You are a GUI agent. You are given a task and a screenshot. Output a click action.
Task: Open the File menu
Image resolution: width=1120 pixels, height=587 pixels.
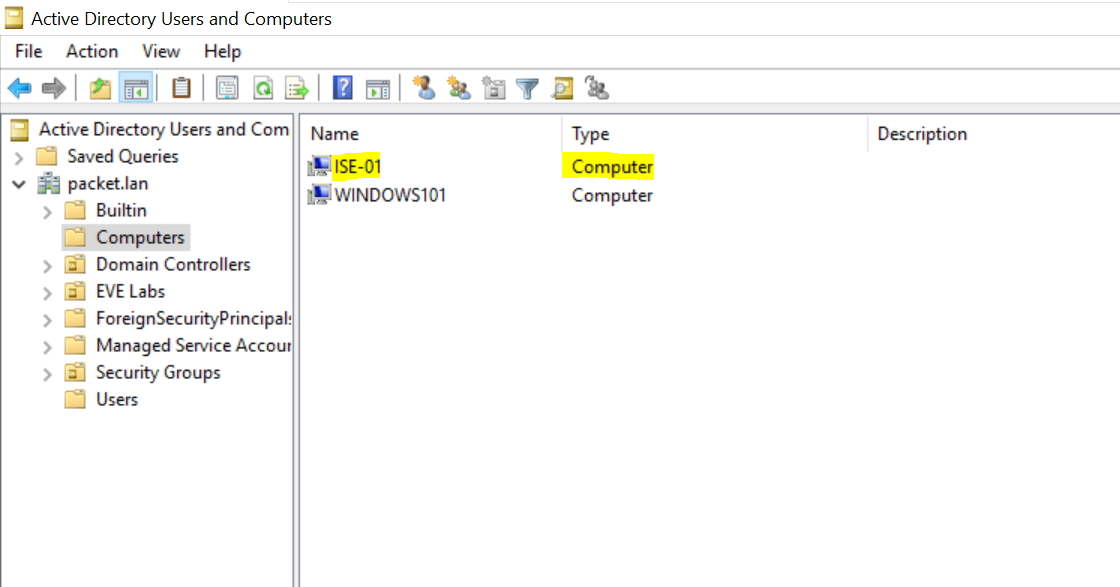point(29,51)
